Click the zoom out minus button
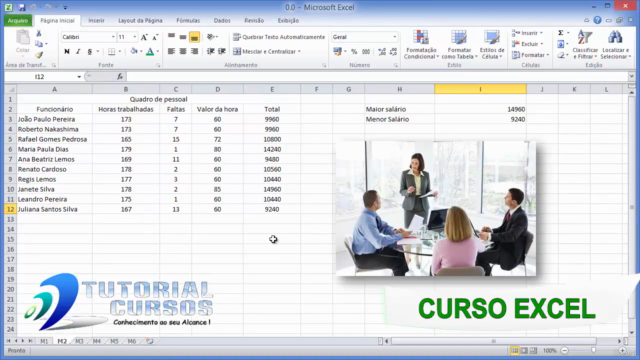The image size is (640, 360). 564,351
